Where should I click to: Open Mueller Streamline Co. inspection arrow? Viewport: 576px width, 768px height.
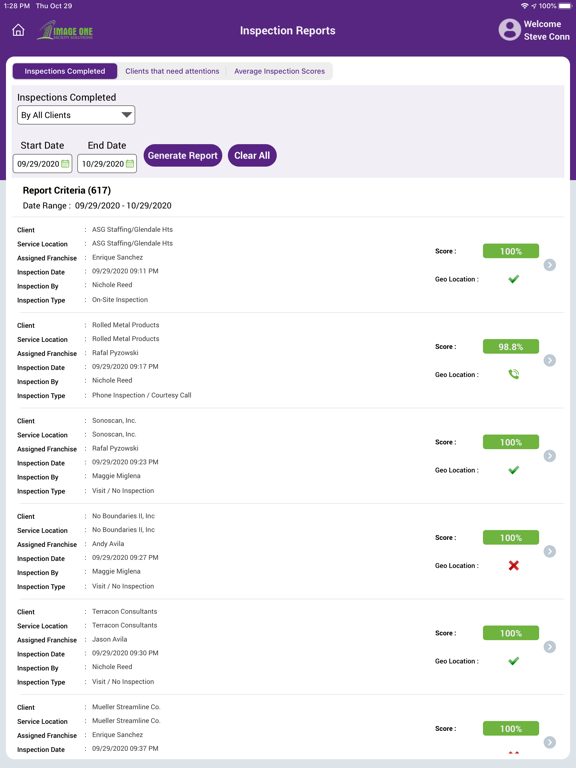point(550,743)
